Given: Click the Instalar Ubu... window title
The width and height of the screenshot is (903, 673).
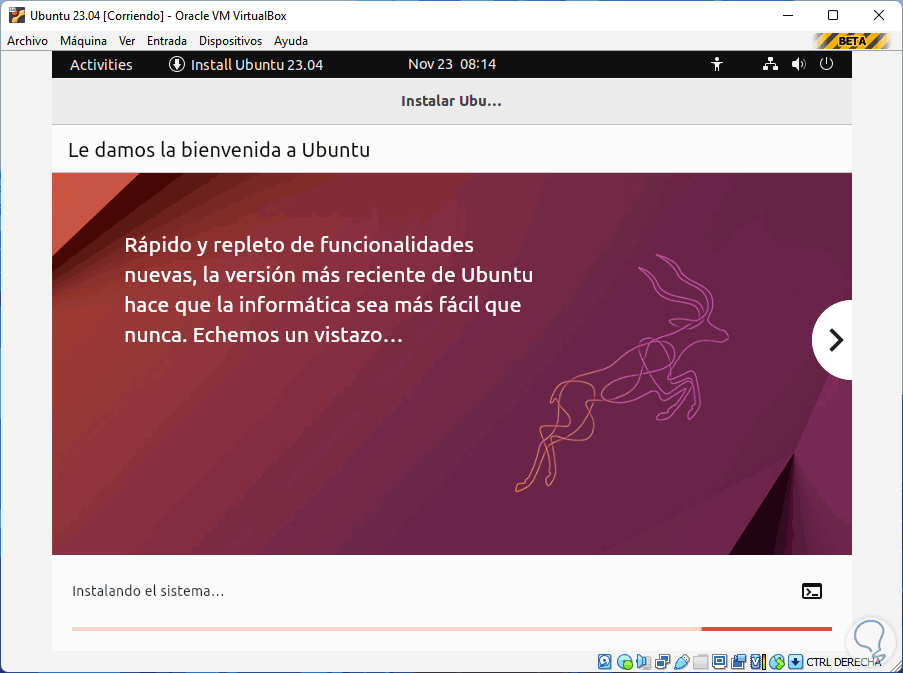Looking at the screenshot, I should [x=452, y=101].
